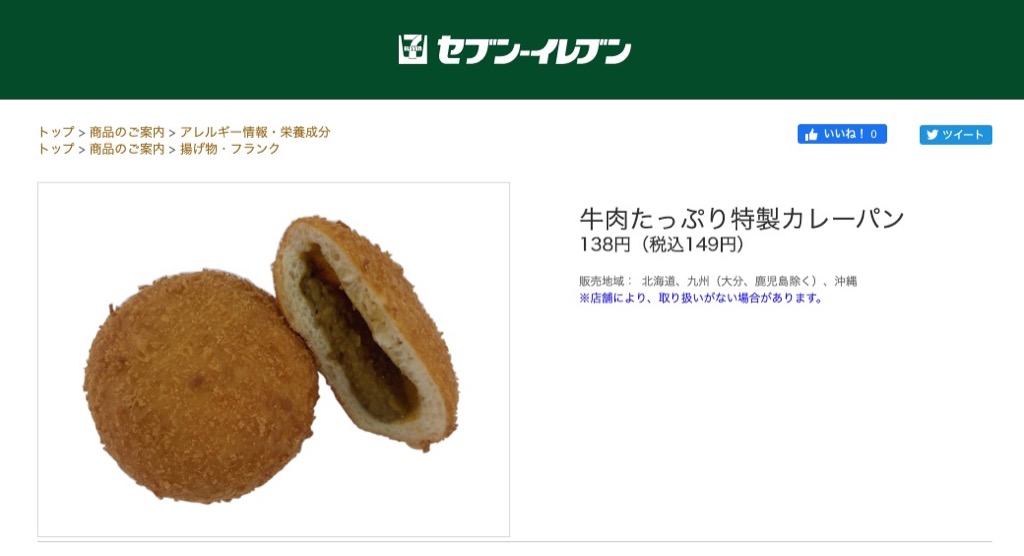The image size is (1024, 556).
Task: Open 揚げ物・フランク category link
Action: pos(230,149)
